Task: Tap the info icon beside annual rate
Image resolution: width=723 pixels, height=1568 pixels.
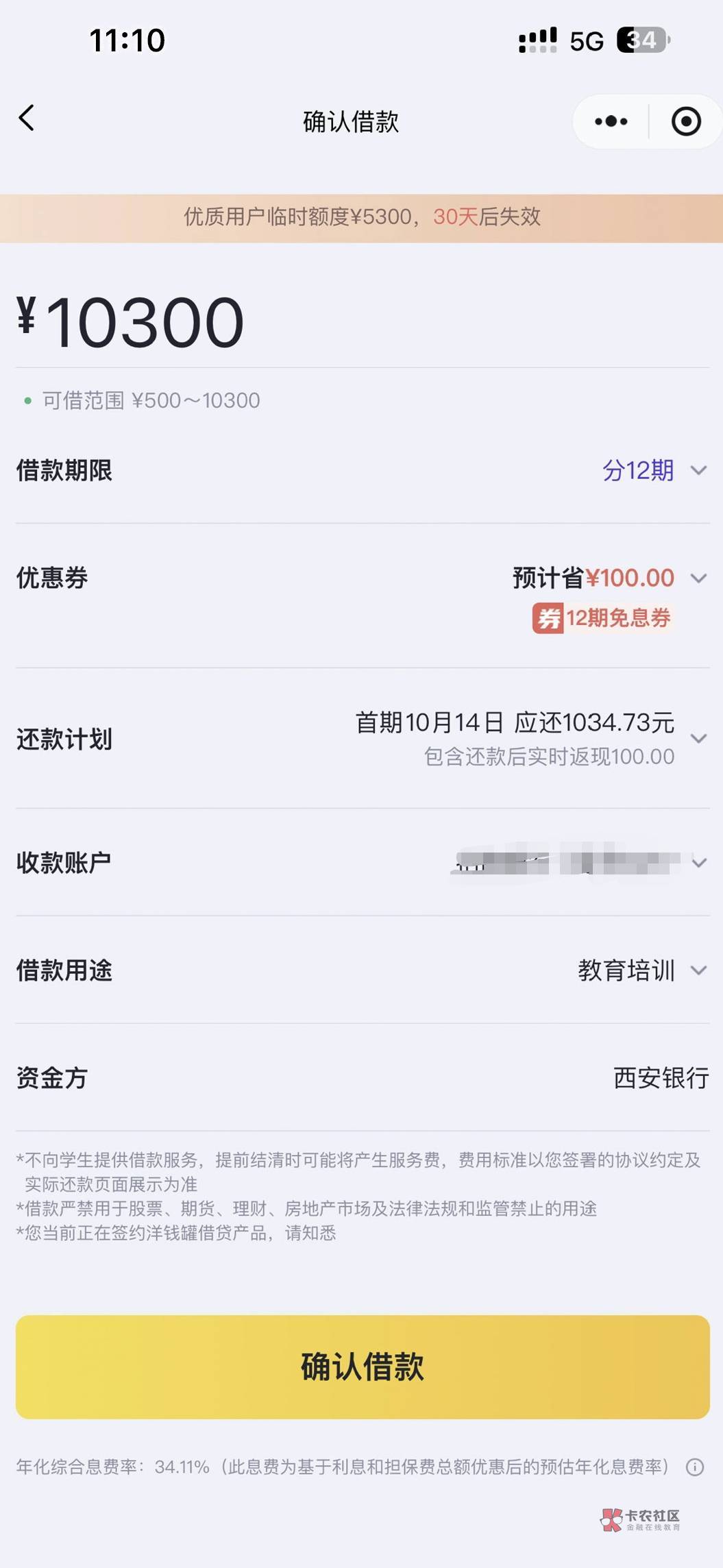Action: (694, 1467)
